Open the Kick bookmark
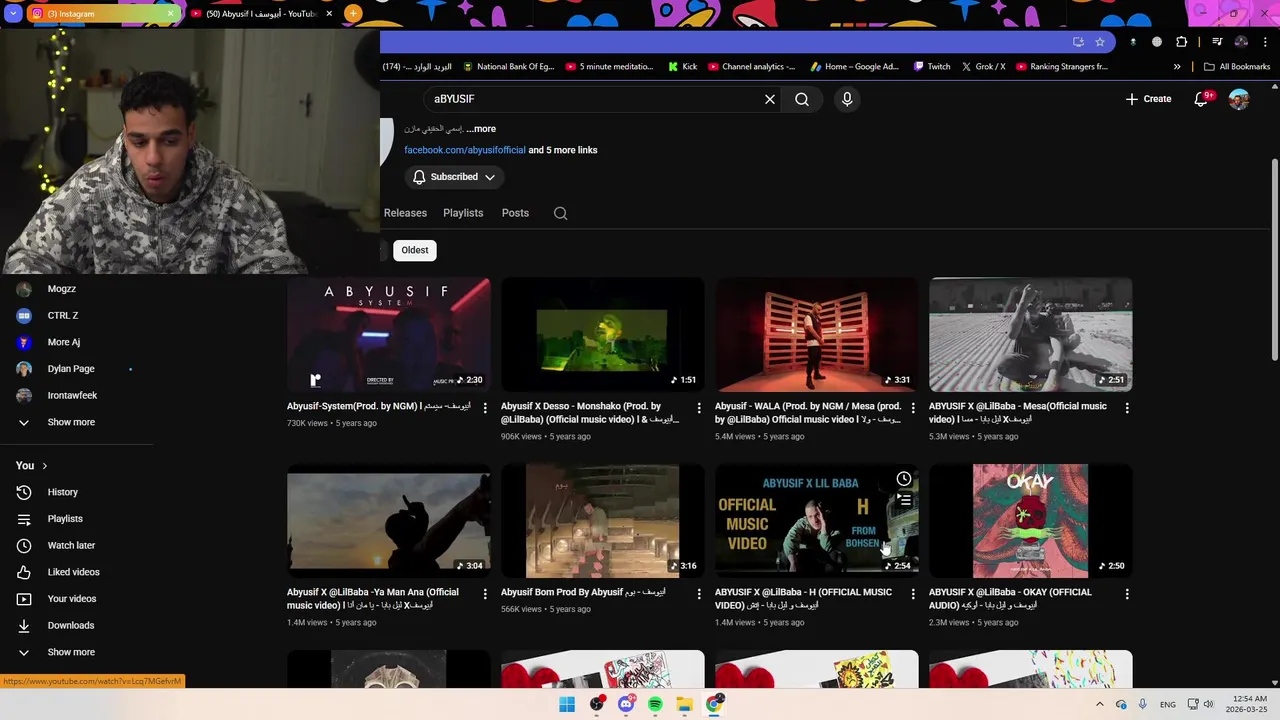The height and width of the screenshot is (720, 1280). (x=682, y=67)
